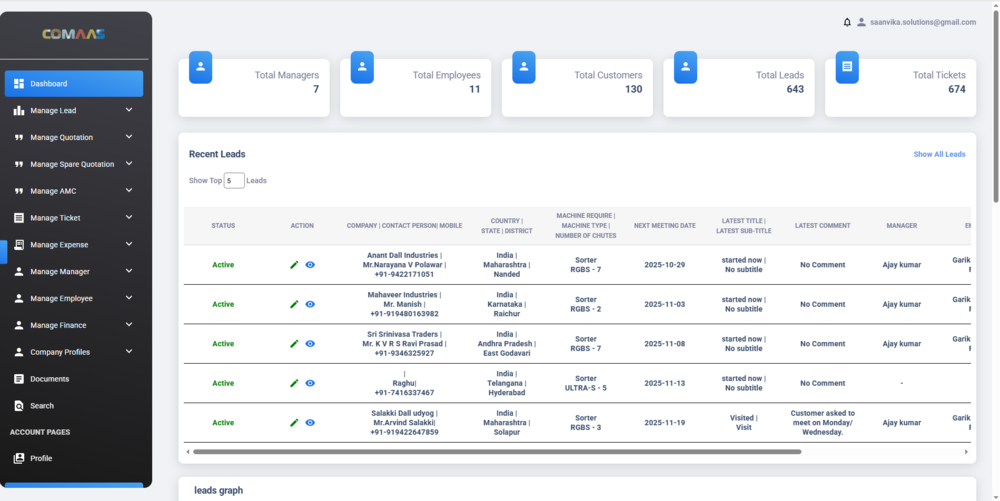View the Mahaveer Industries lead via eye icon

point(310,304)
